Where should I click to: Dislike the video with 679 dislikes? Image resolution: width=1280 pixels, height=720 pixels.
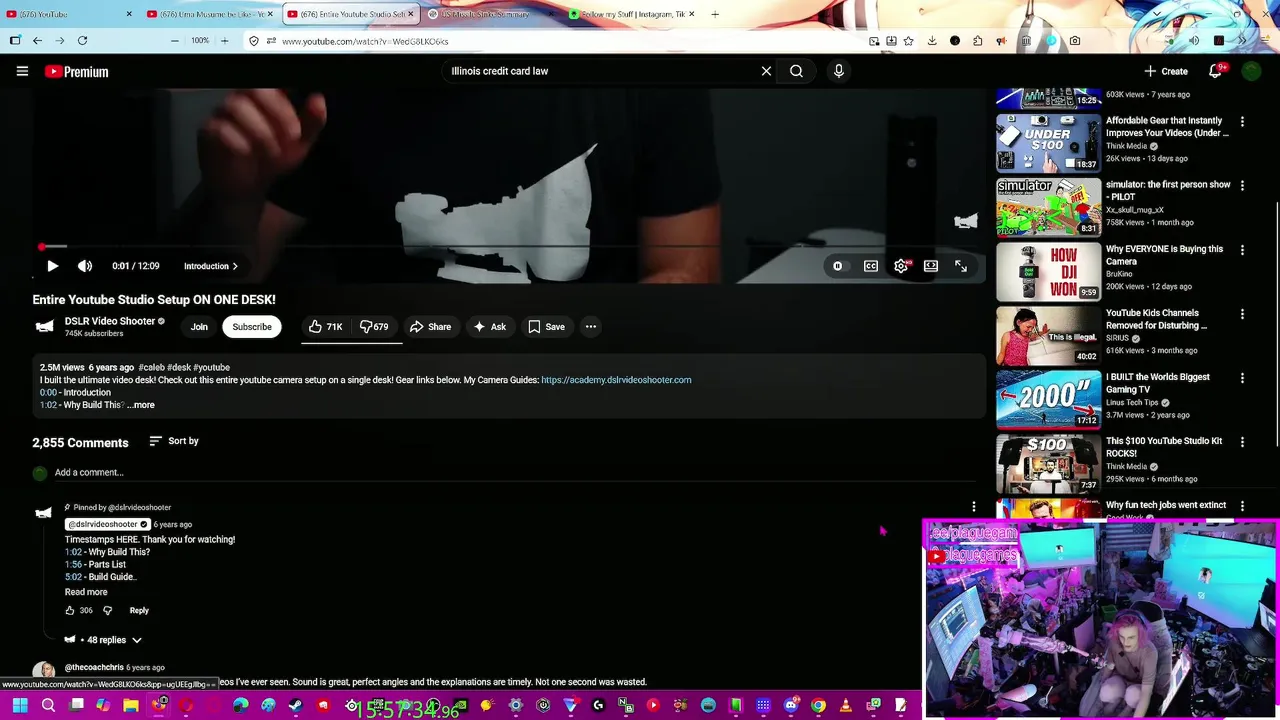coord(375,327)
